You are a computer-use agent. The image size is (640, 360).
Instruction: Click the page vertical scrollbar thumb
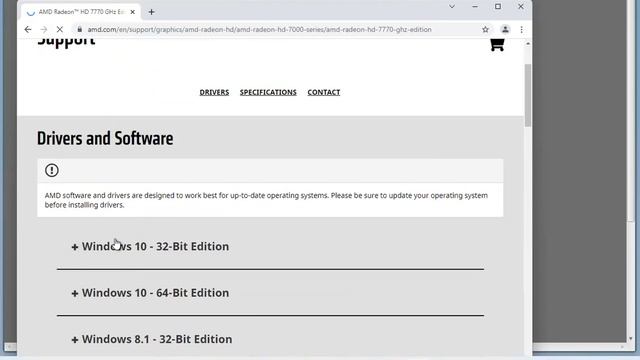pos(528,96)
